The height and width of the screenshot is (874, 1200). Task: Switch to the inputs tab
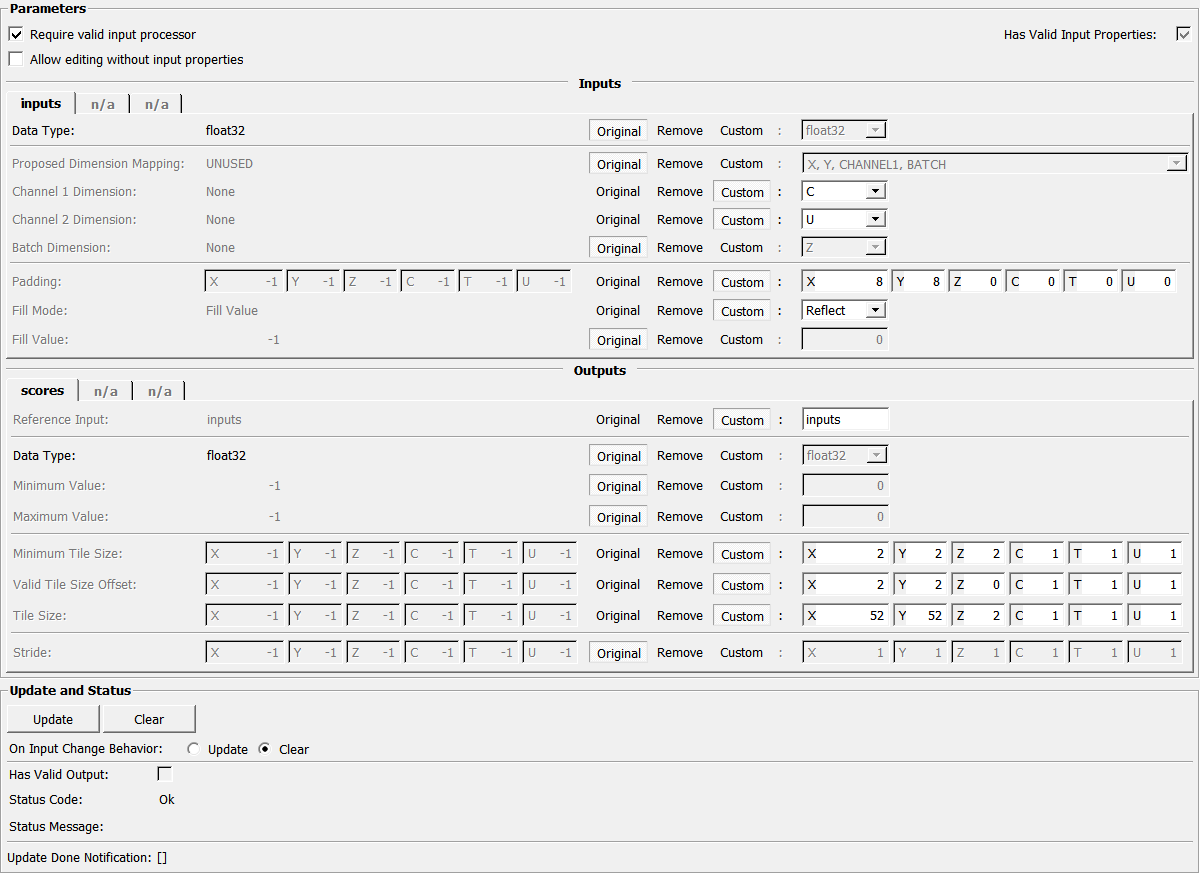tap(41, 104)
